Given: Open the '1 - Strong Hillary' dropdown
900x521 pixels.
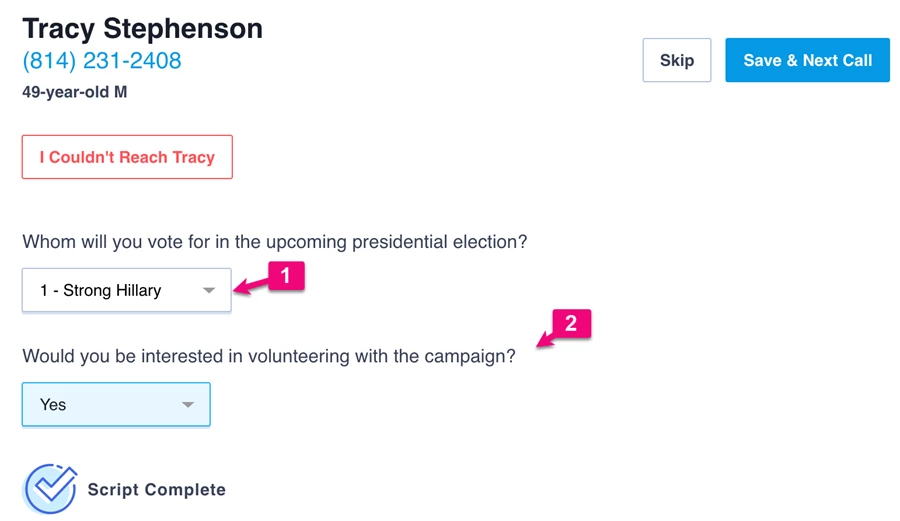Looking at the screenshot, I should coord(126,291).
